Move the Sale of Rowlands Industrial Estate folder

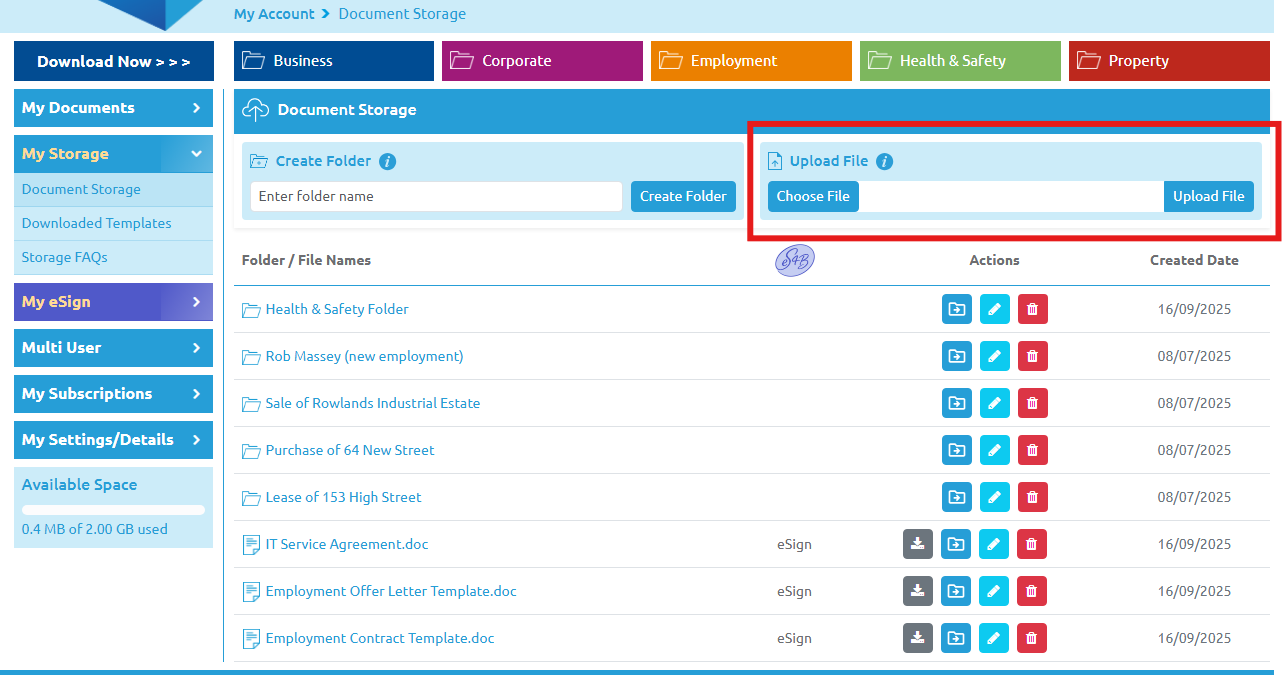957,403
